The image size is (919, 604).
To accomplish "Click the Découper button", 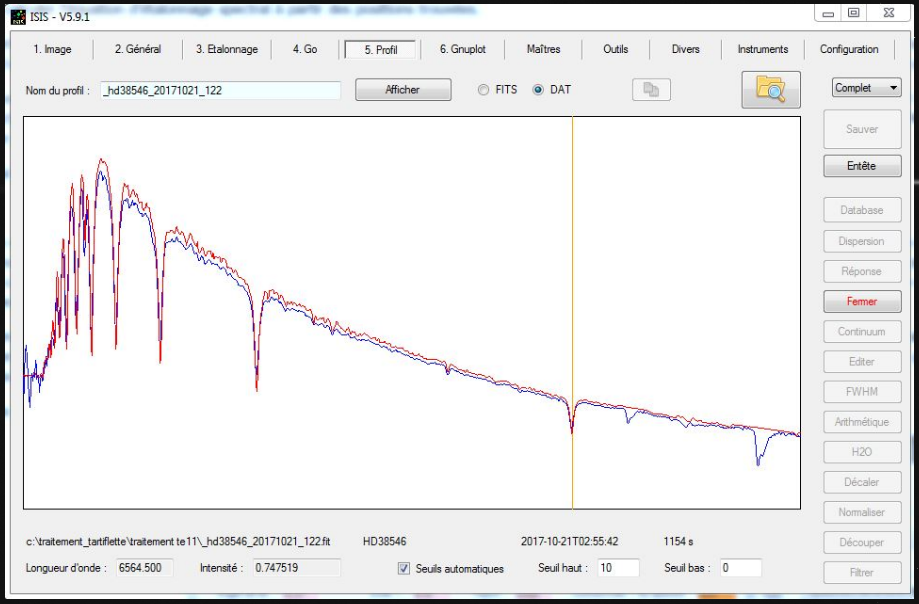I will 862,542.
